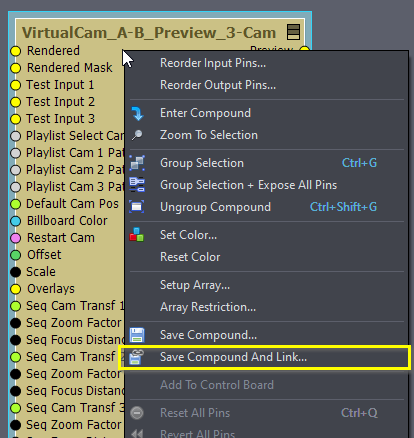Choose Reorder Output Pins… from context menu
Image resolution: width=414 pixels, height=438 pixels.
point(218,85)
